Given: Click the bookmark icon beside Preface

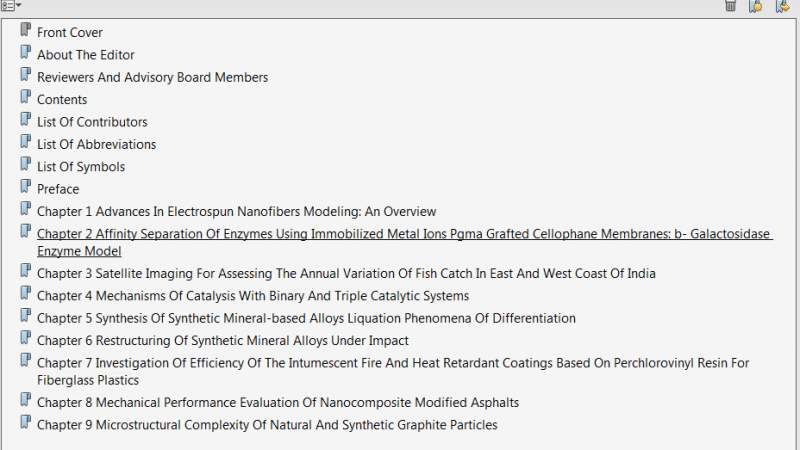Looking at the screenshot, I should [26, 187].
